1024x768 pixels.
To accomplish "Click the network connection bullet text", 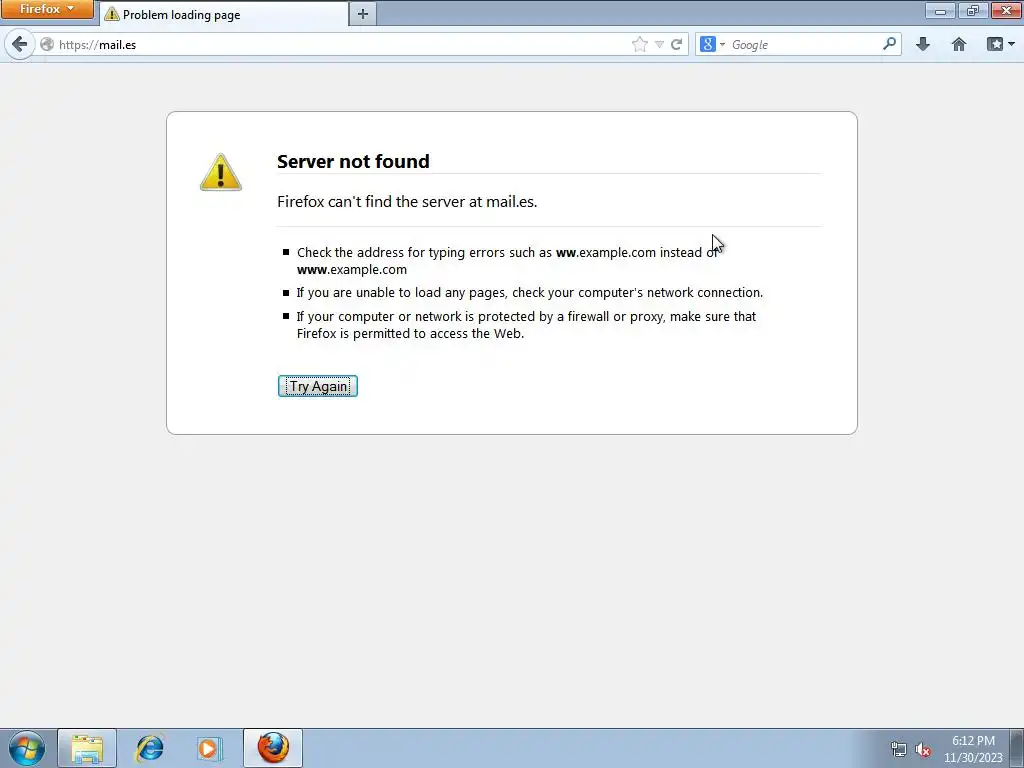I will click(x=530, y=293).
